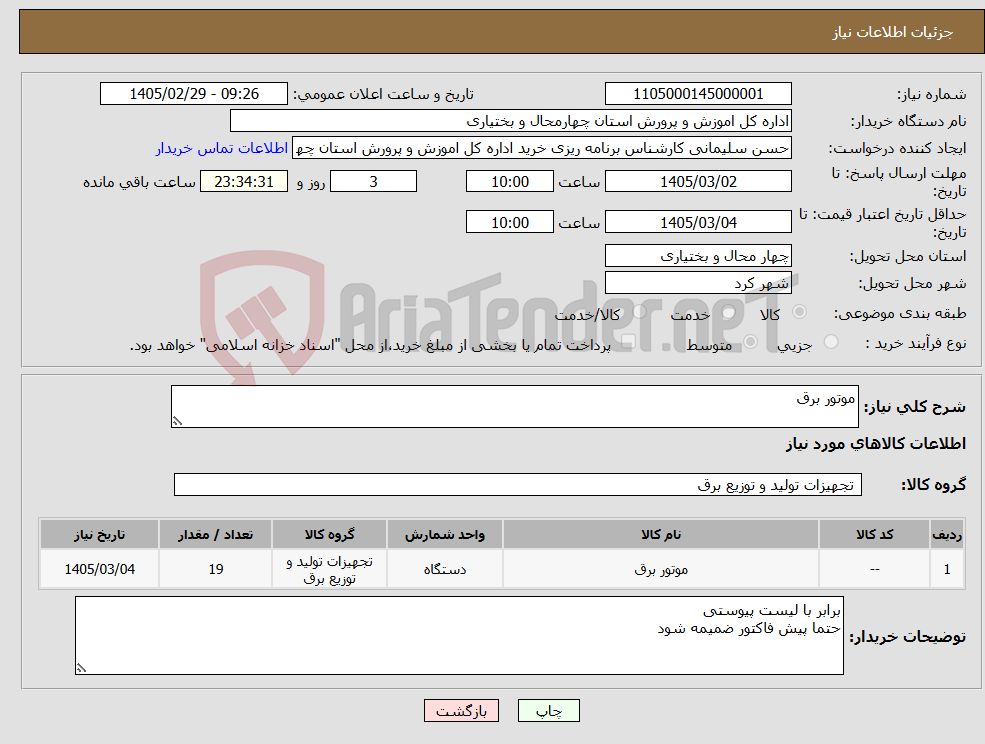Click the دستگاه unit cell
This screenshot has width=985, height=744.
click(x=445, y=569)
